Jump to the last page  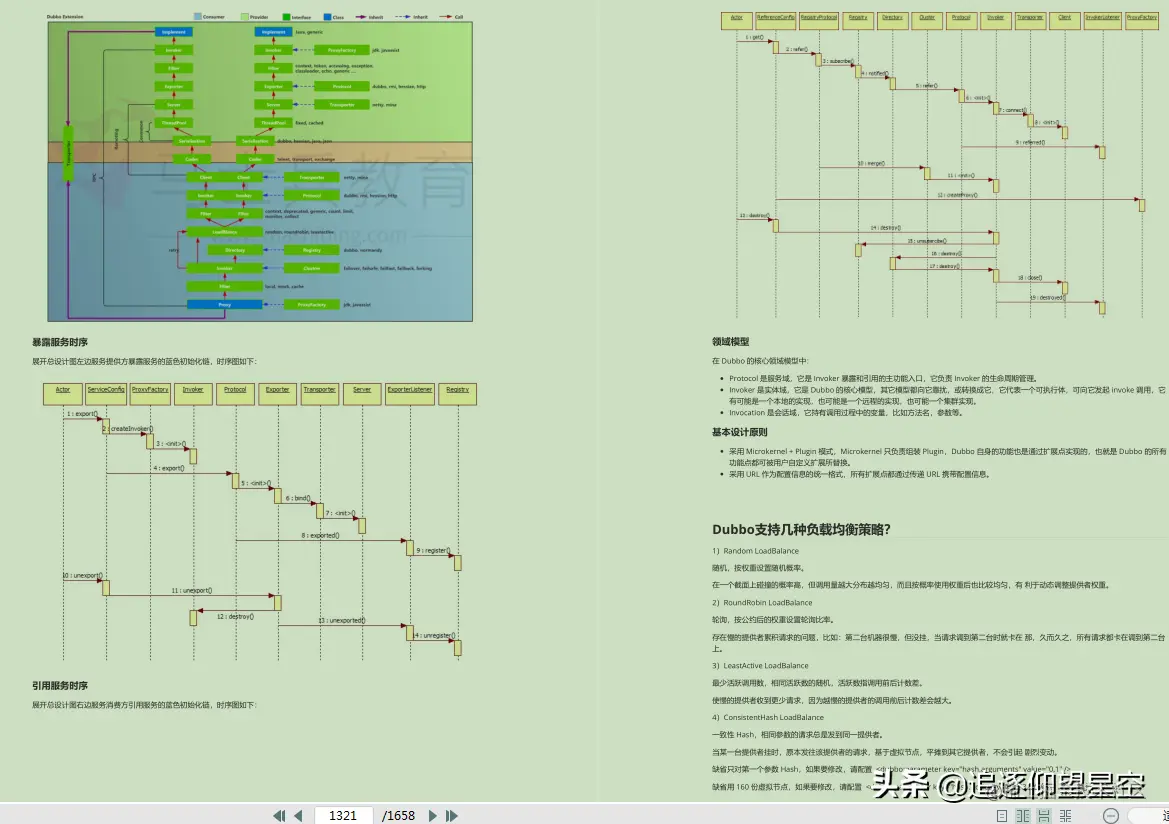(x=452, y=816)
